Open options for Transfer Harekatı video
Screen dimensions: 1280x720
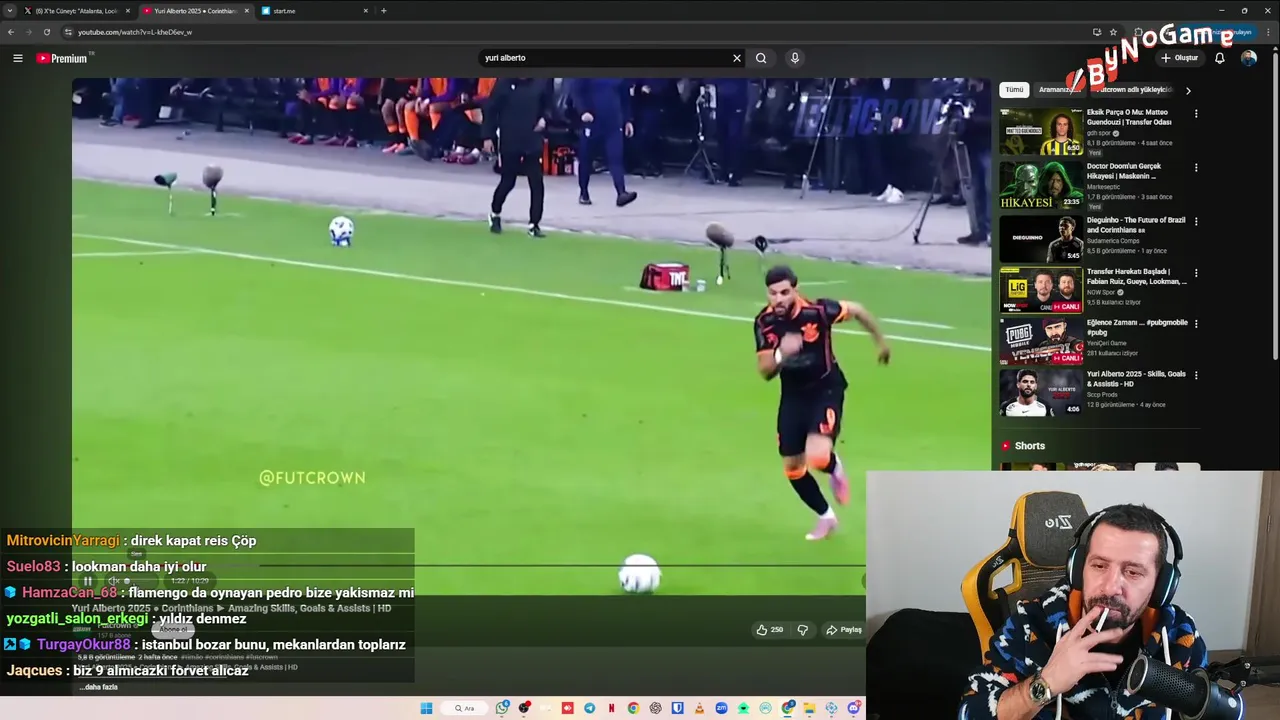pyautogui.click(x=1196, y=273)
